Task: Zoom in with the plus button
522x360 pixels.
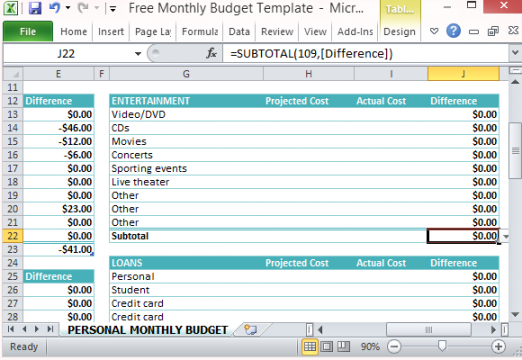Action: [499, 347]
